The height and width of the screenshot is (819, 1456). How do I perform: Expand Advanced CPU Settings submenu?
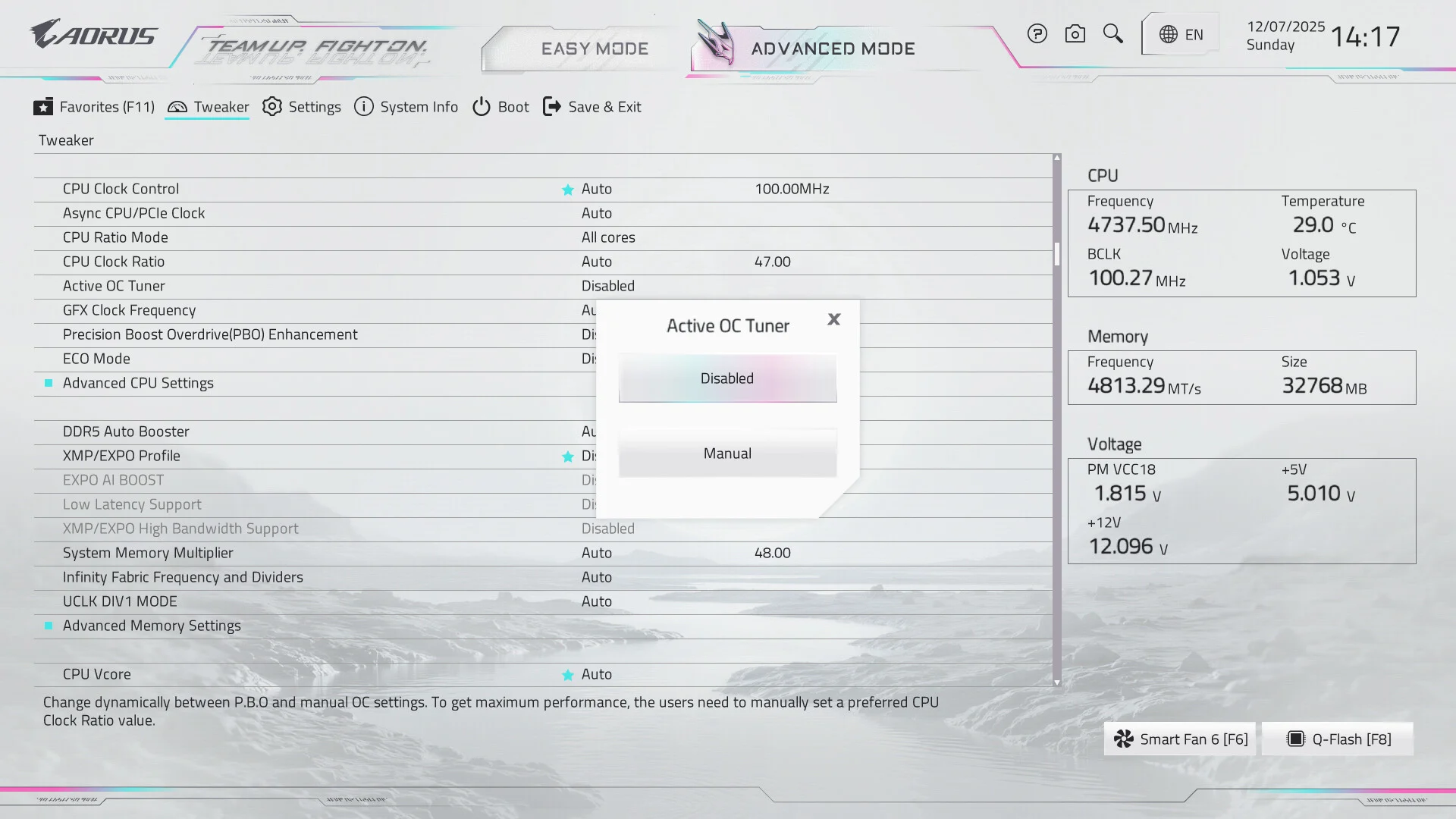pos(138,383)
